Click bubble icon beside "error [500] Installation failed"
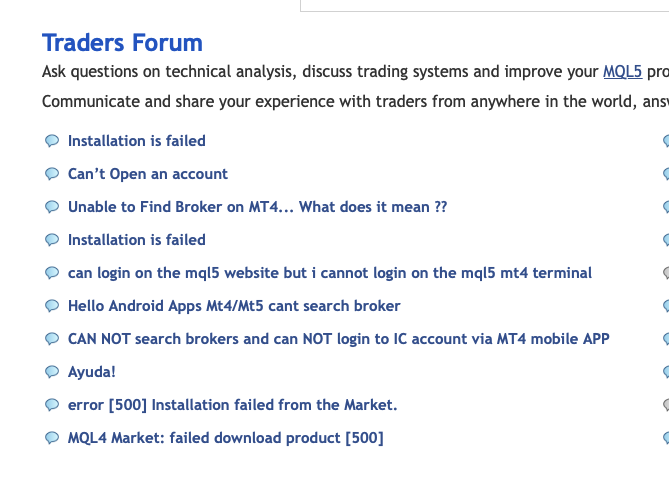Screen dimensions: 669x483 [x=52, y=405]
